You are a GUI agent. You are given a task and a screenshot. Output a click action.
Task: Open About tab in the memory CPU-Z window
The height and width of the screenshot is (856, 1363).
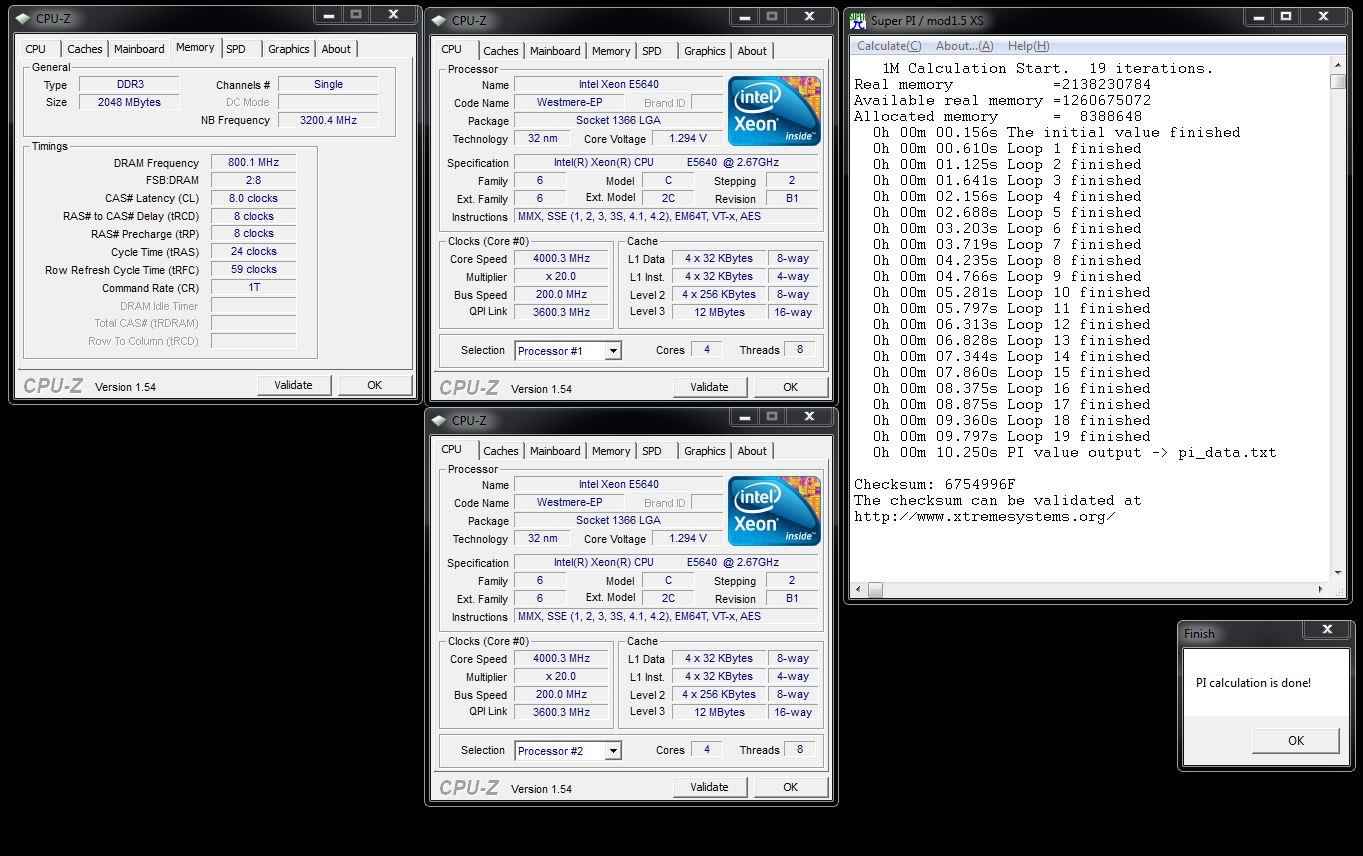pos(336,49)
